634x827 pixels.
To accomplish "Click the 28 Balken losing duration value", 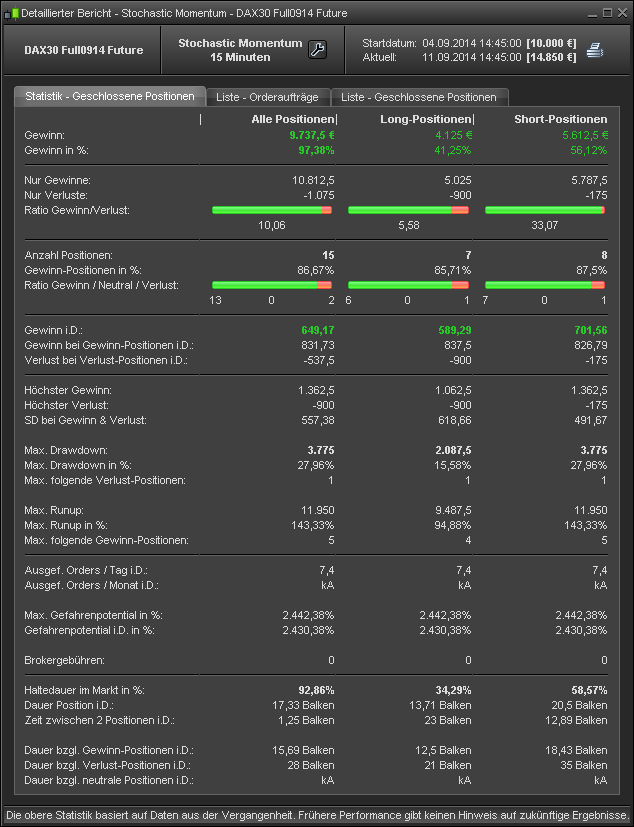I will pyautogui.click(x=311, y=765).
